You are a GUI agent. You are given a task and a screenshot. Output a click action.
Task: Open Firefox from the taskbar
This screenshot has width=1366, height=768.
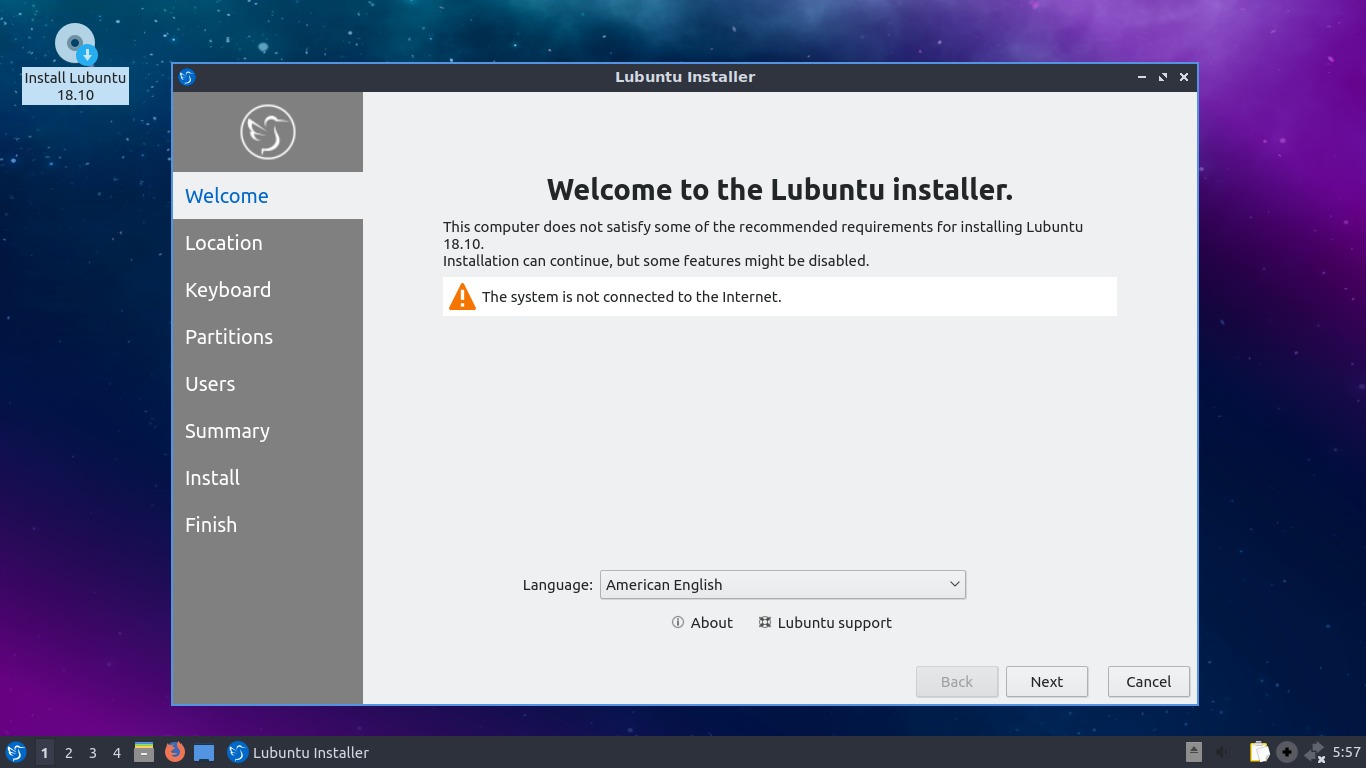(x=174, y=753)
